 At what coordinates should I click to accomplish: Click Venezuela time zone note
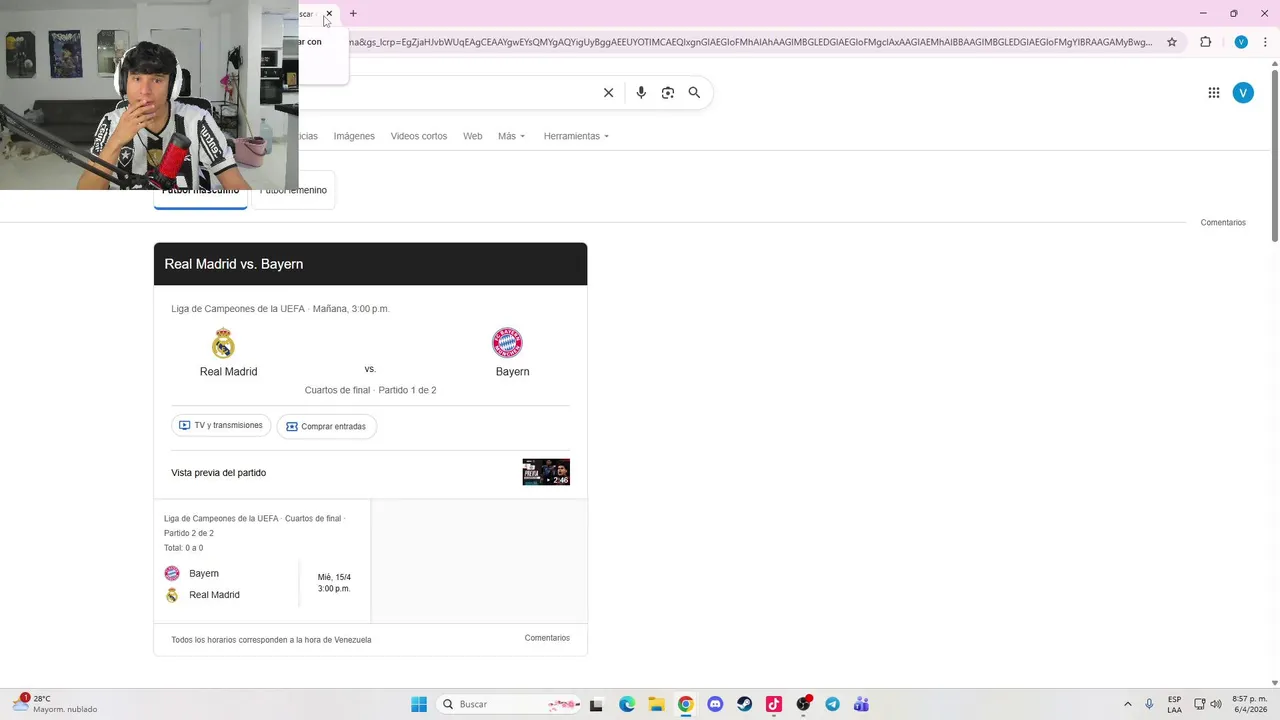271,640
